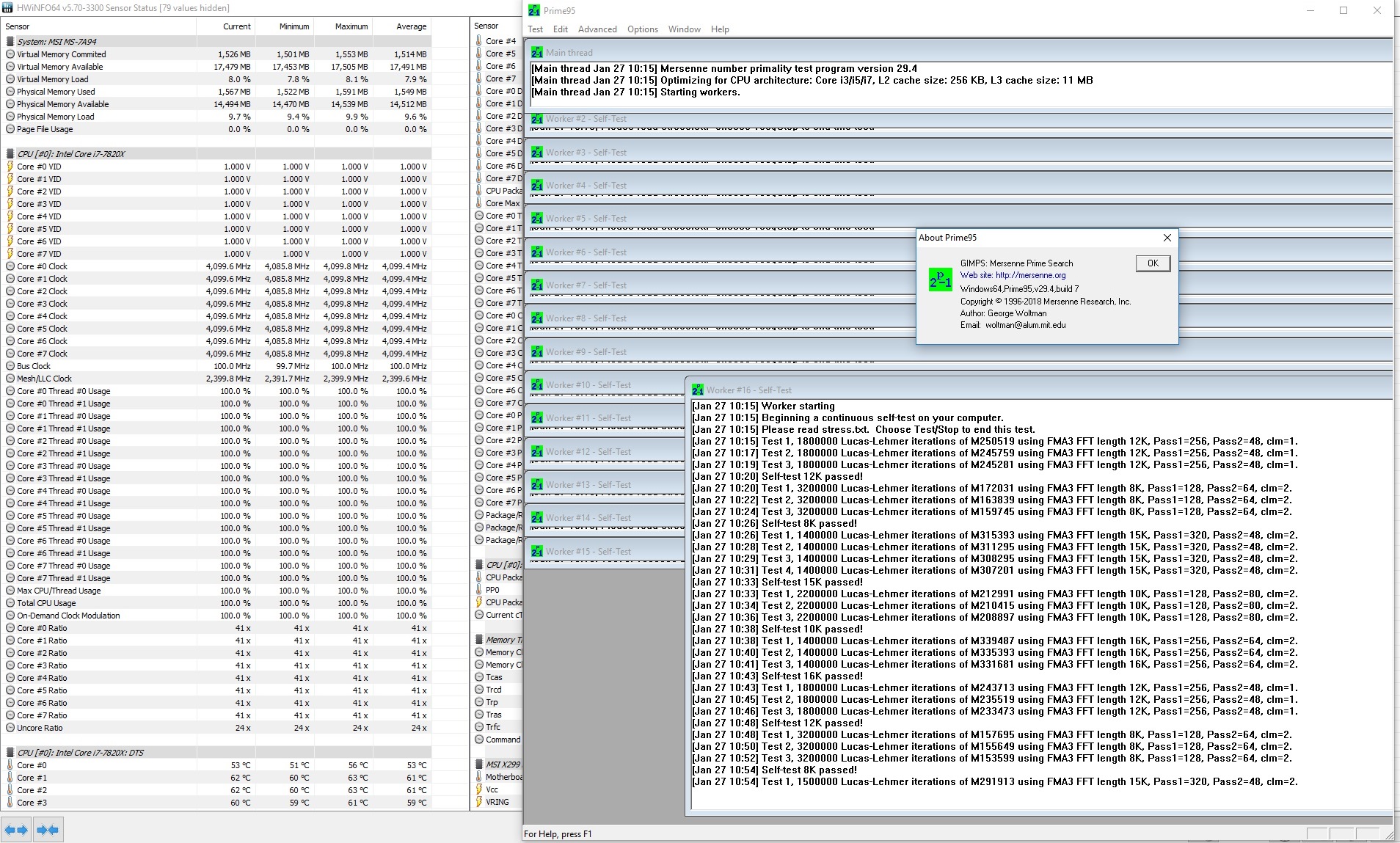Click the lightning bolt icon beside Core #0 VID

click(x=10, y=167)
